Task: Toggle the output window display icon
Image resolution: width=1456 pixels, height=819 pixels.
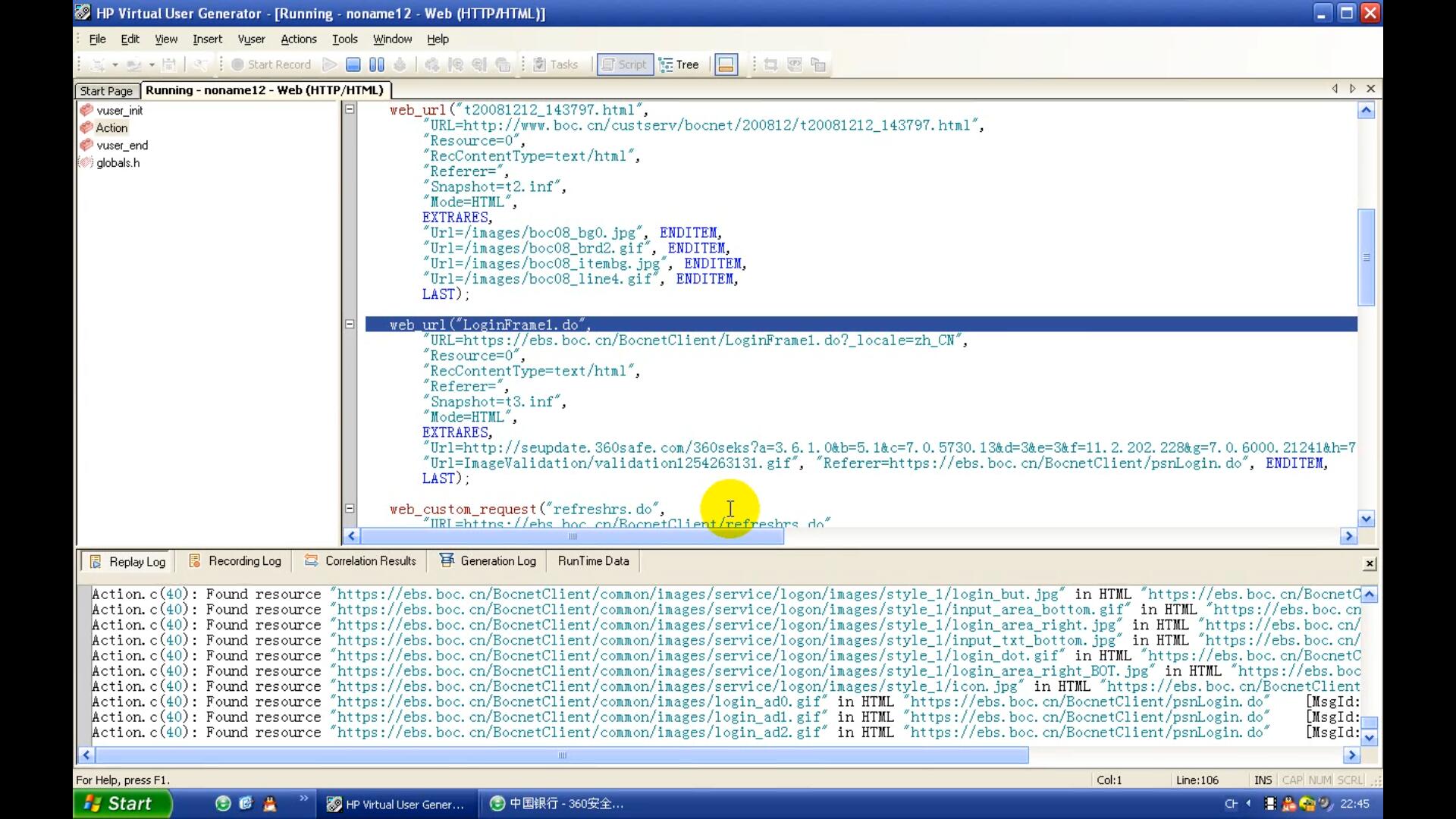Action: point(726,64)
